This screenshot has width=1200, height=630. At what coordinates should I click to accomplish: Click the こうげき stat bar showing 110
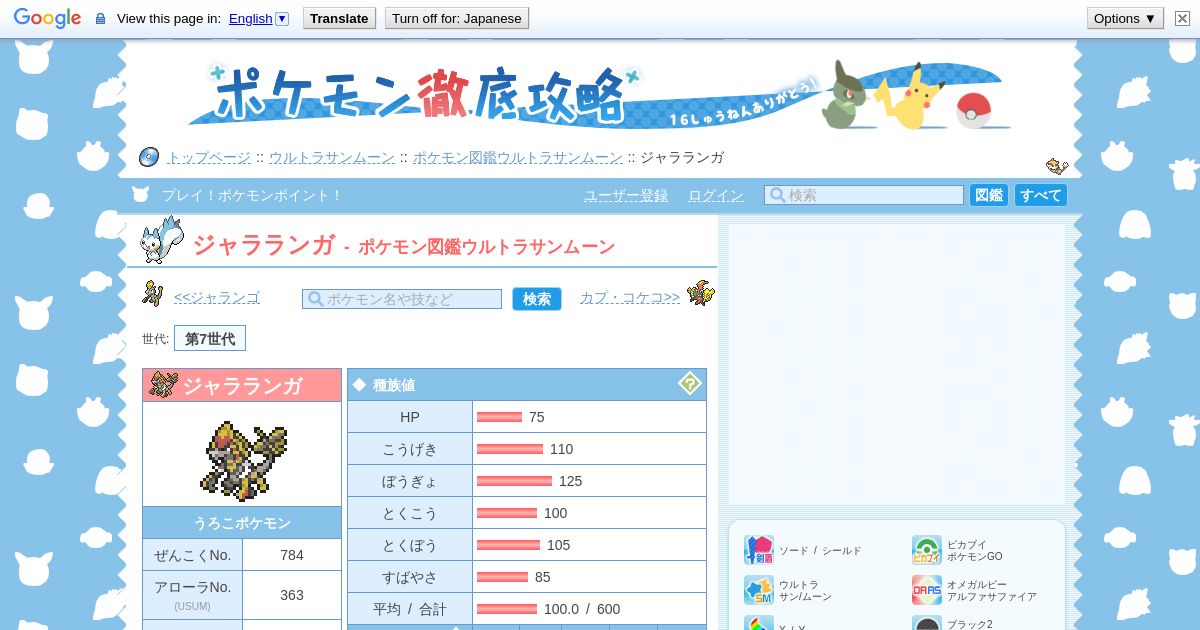pyautogui.click(x=510, y=449)
